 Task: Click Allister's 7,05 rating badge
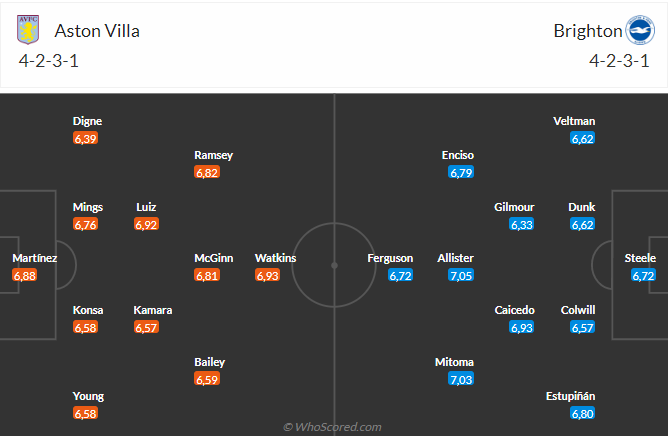[x=461, y=275]
